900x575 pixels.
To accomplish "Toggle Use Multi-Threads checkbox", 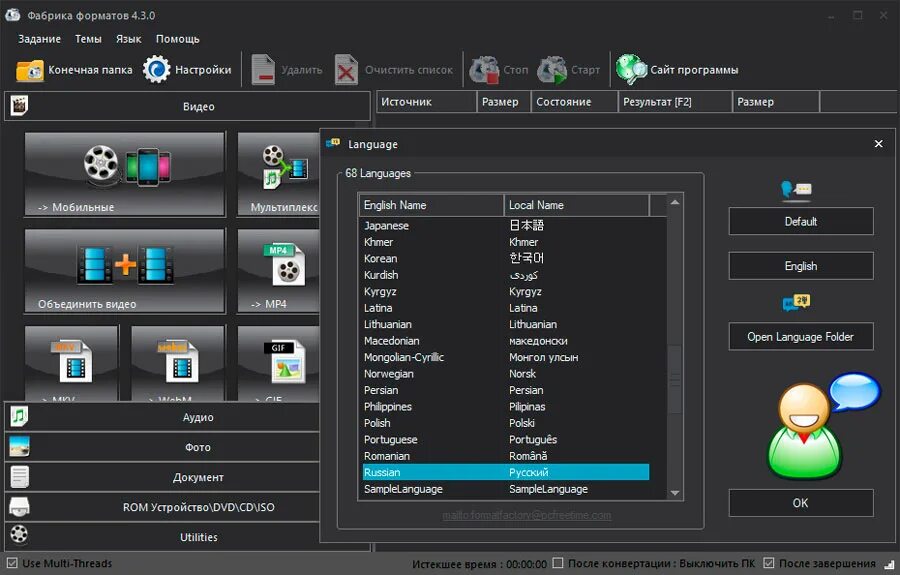I will pyautogui.click(x=11, y=563).
